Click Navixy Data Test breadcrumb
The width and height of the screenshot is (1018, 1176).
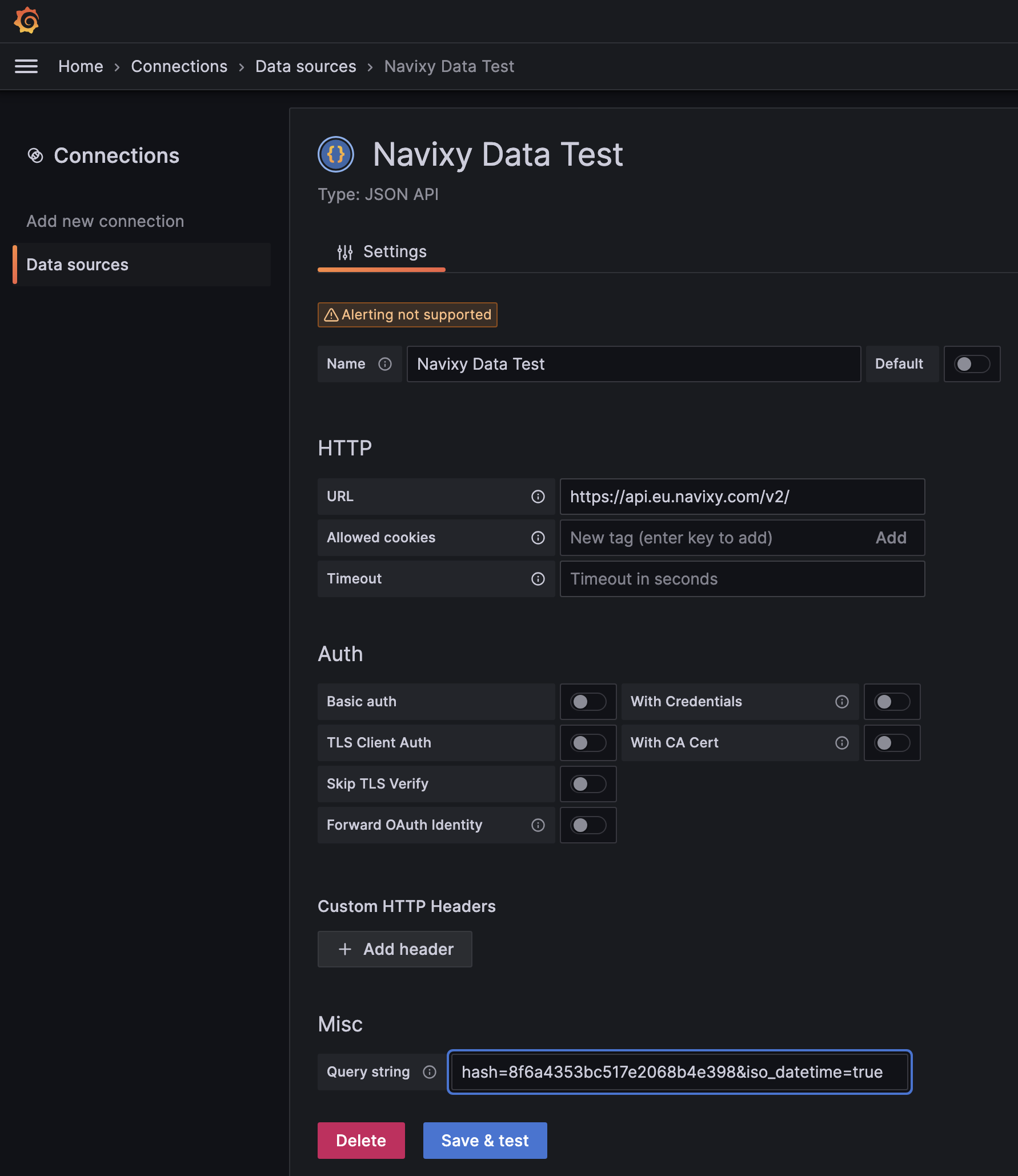click(x=449, y=66)
